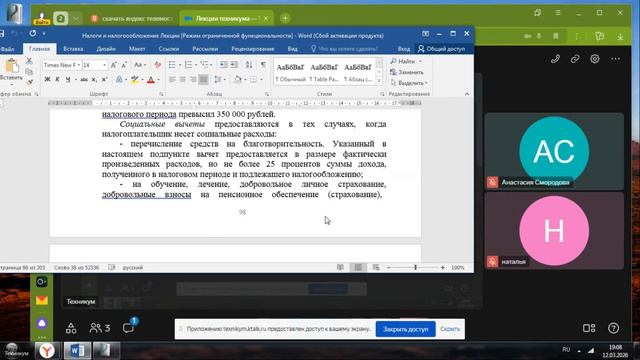Image resolution: width=640 pixels, height=360 pixels.
Task: Open meeting help question icon
Action: 613,328
